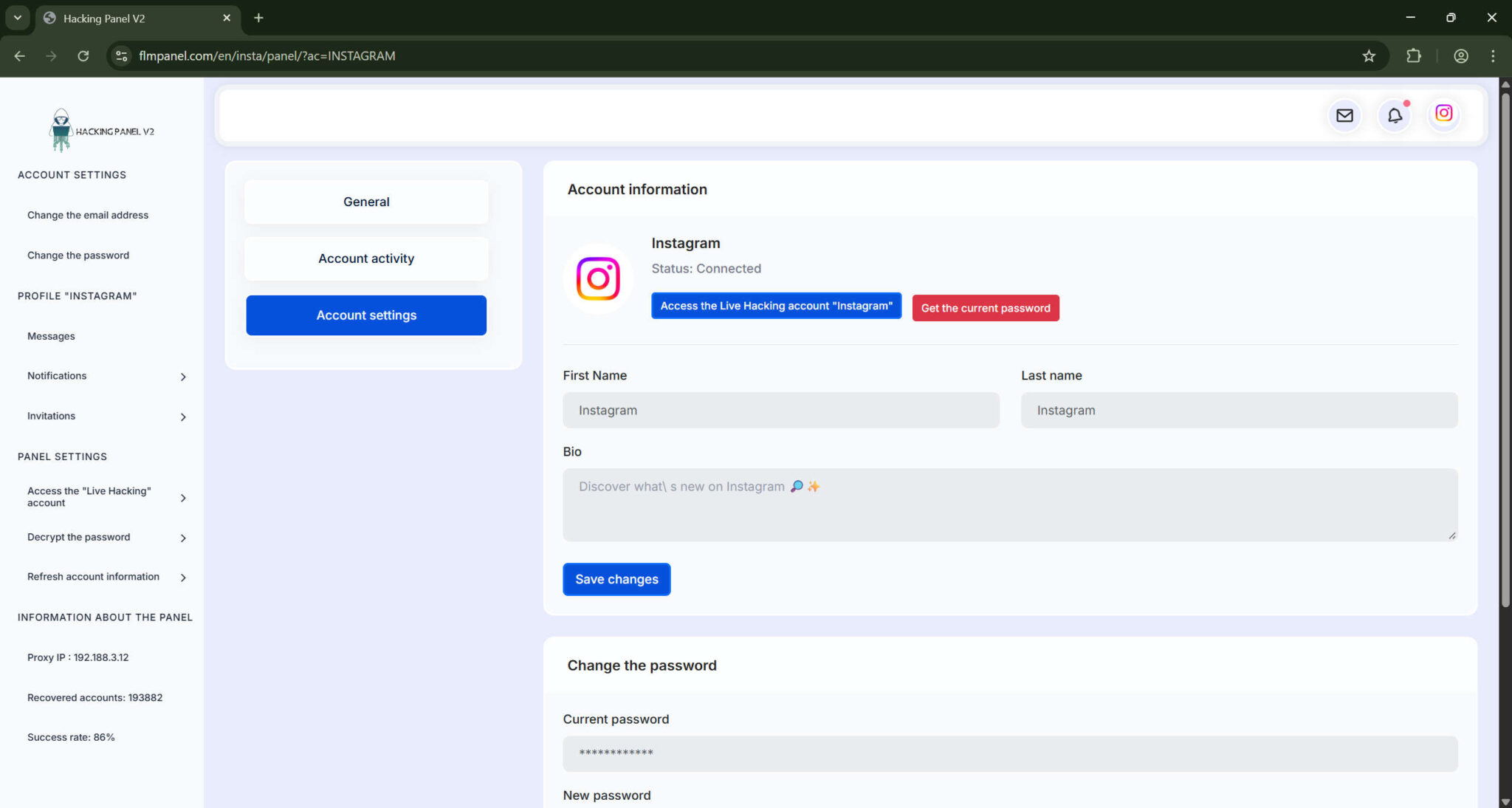
Task: Click the browser profile avatar icon
Action: [1460, 56]
